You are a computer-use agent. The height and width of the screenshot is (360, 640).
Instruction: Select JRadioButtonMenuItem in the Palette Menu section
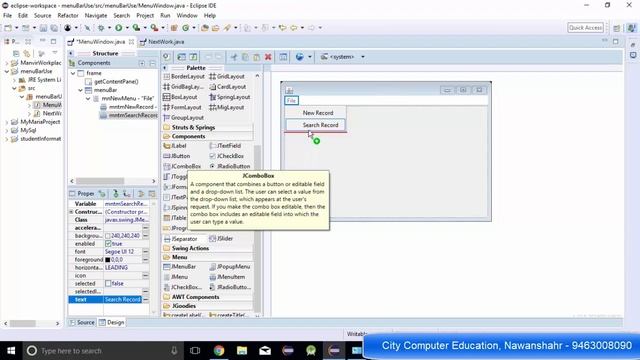coord(230,287)
